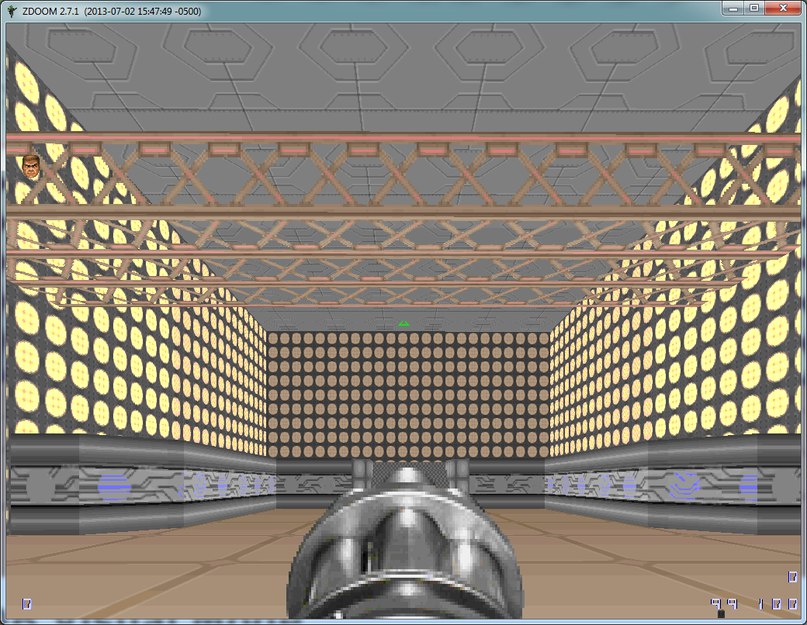The width and height of the screenshot is (807, 625).
Task: Close the ZDOOM 2.7.1 window
Action: pyautogui.click(x=783, y=9)
